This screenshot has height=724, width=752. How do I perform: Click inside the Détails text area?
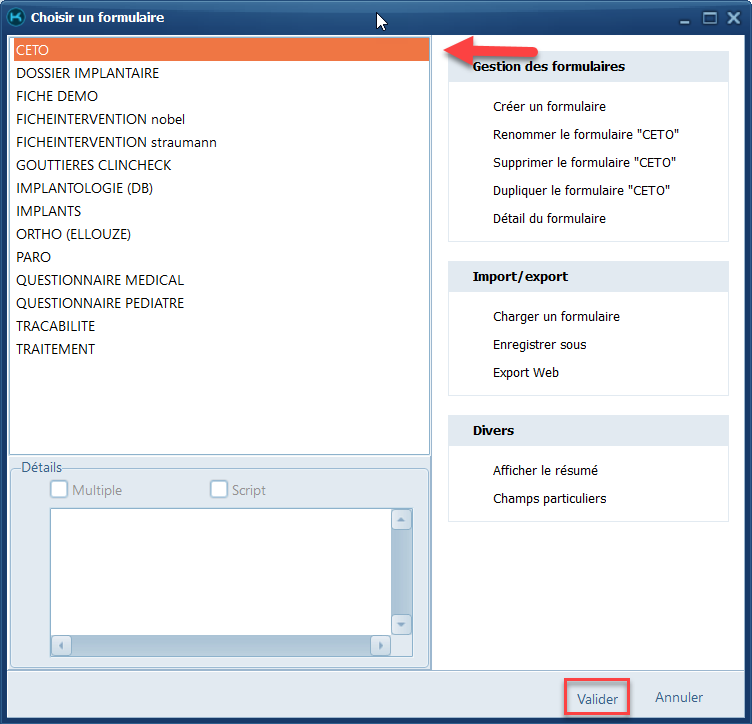coord(220,570)
